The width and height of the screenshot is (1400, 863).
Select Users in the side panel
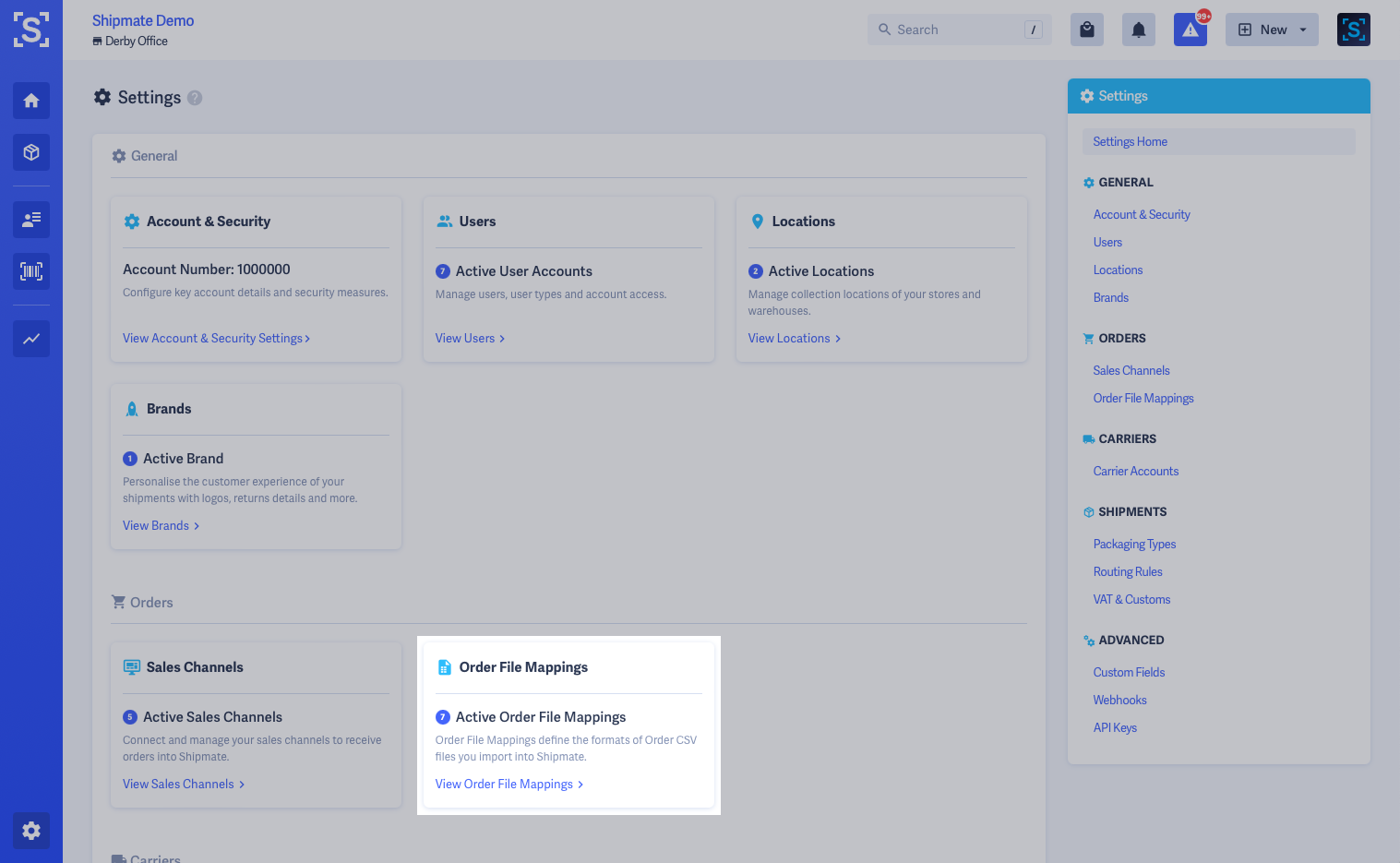(x=1107, y=242)
